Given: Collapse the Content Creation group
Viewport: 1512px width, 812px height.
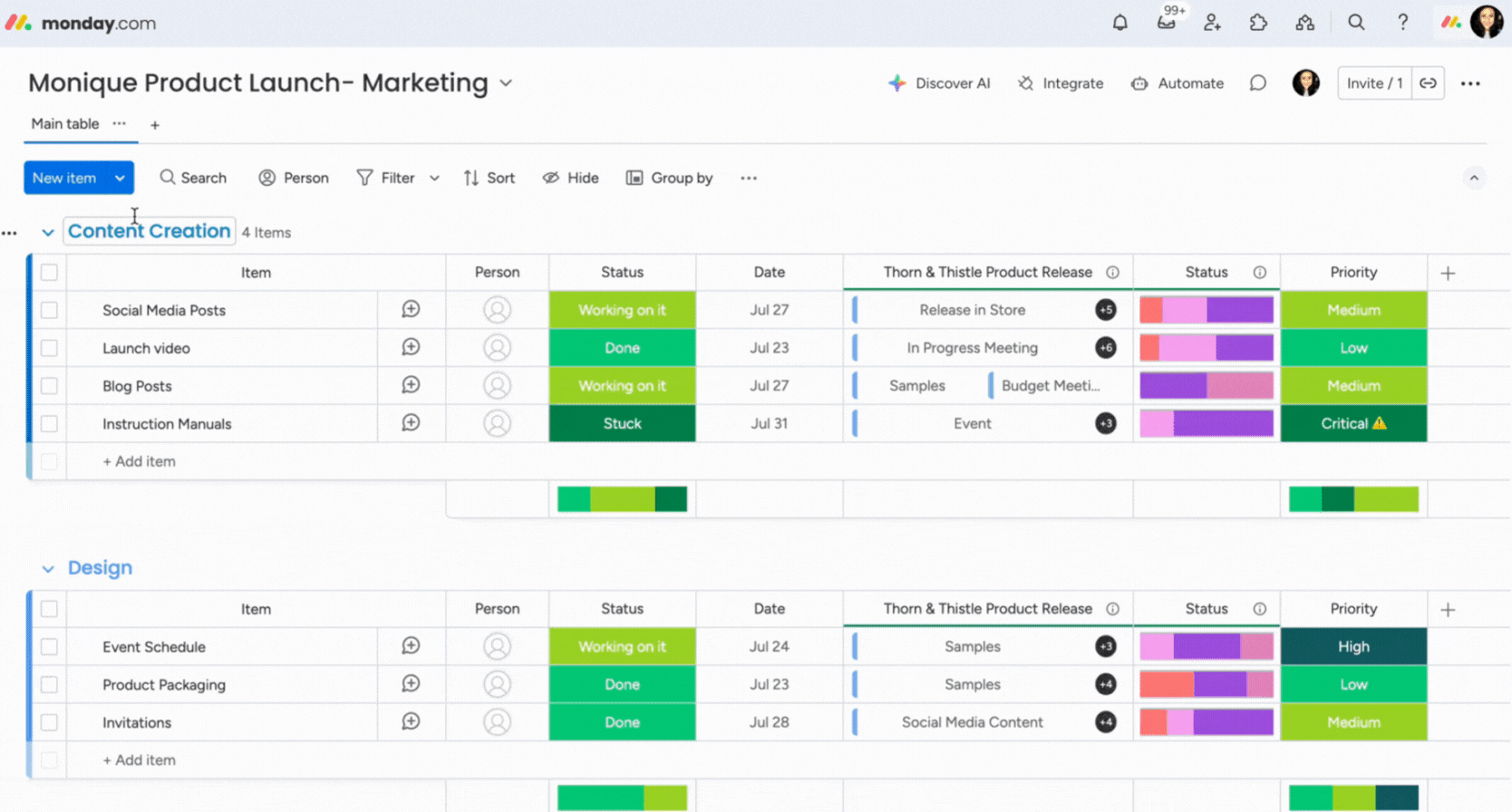Looking at the screenshot, I should (48, 233).
